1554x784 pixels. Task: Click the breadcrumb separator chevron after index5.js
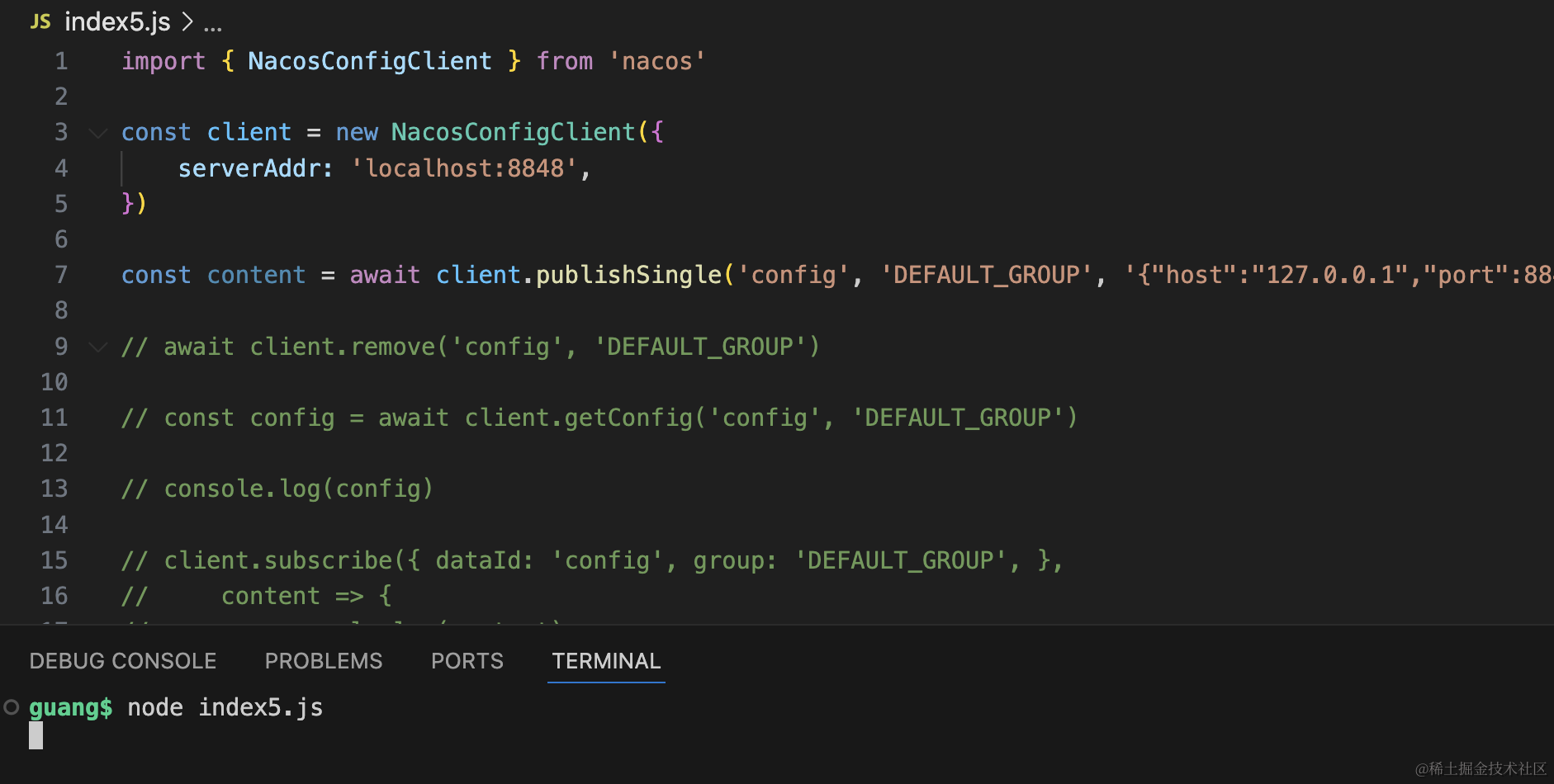pos(187,21)
